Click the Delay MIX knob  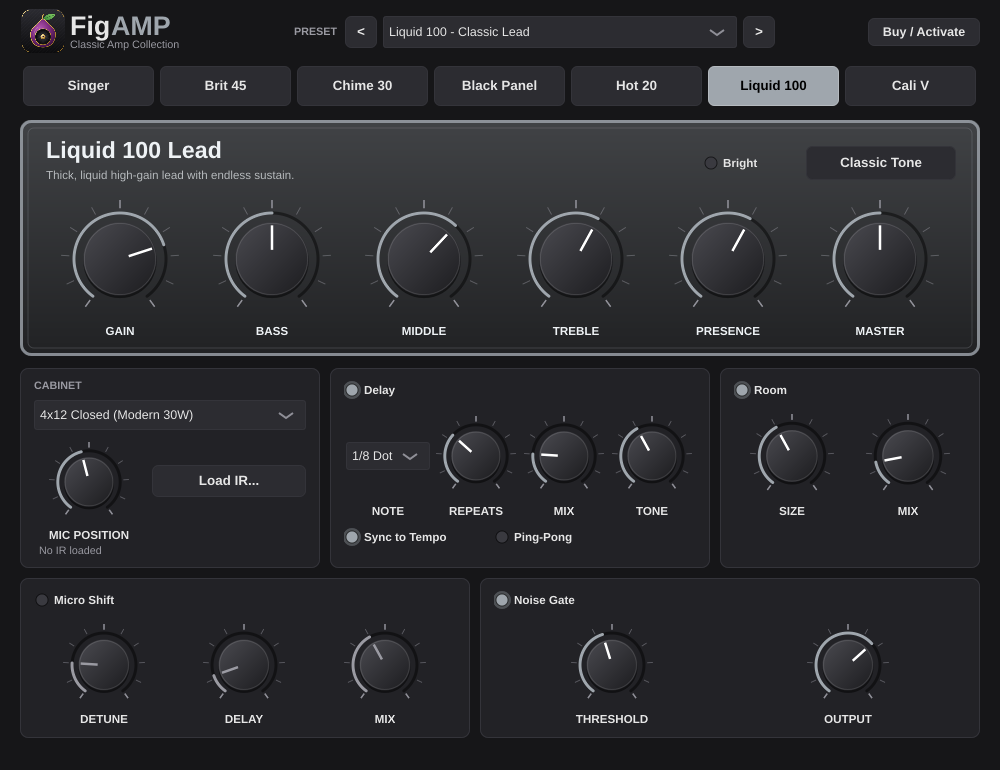pyautogui.click(x=564, y=455)
